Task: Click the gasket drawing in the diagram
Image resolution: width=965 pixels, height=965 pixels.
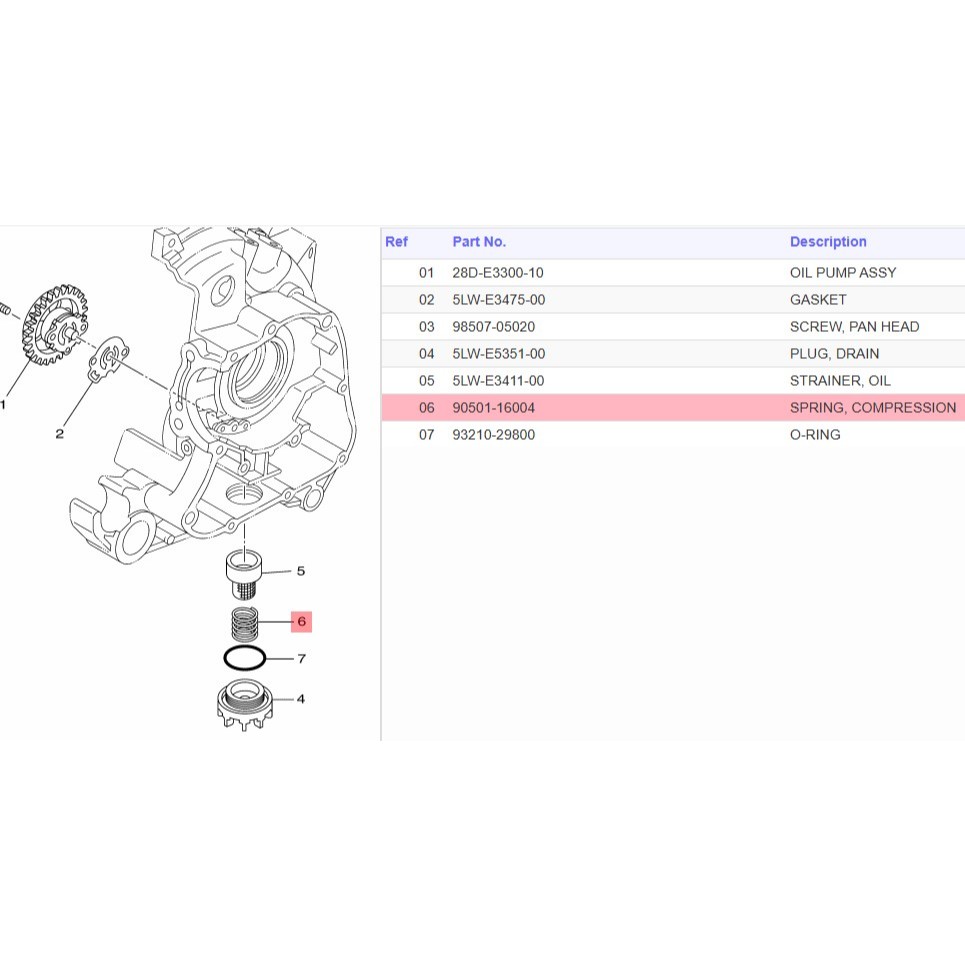Action: 108,360
